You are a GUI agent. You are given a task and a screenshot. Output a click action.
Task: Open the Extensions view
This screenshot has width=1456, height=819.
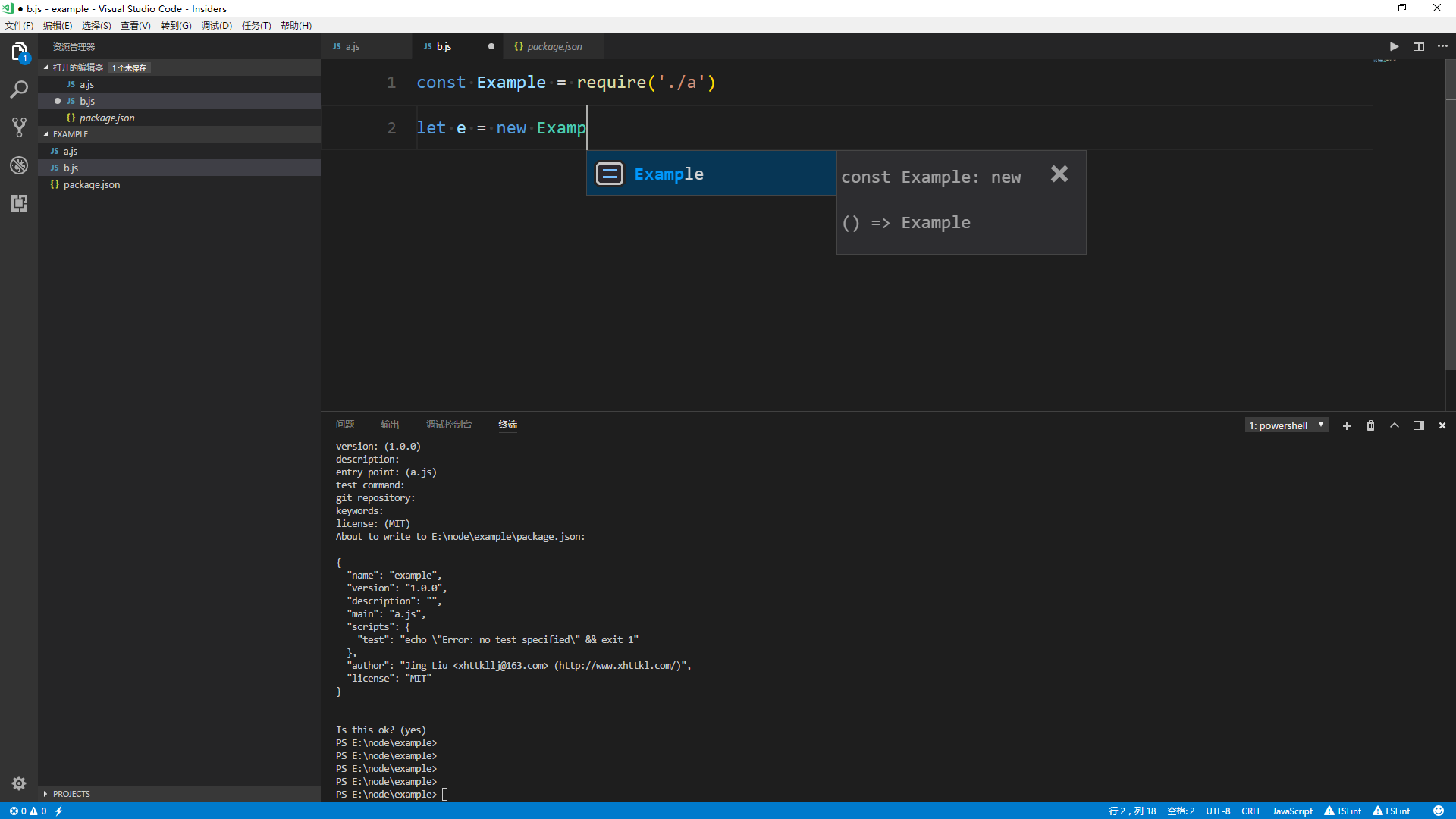click(18, 202)
